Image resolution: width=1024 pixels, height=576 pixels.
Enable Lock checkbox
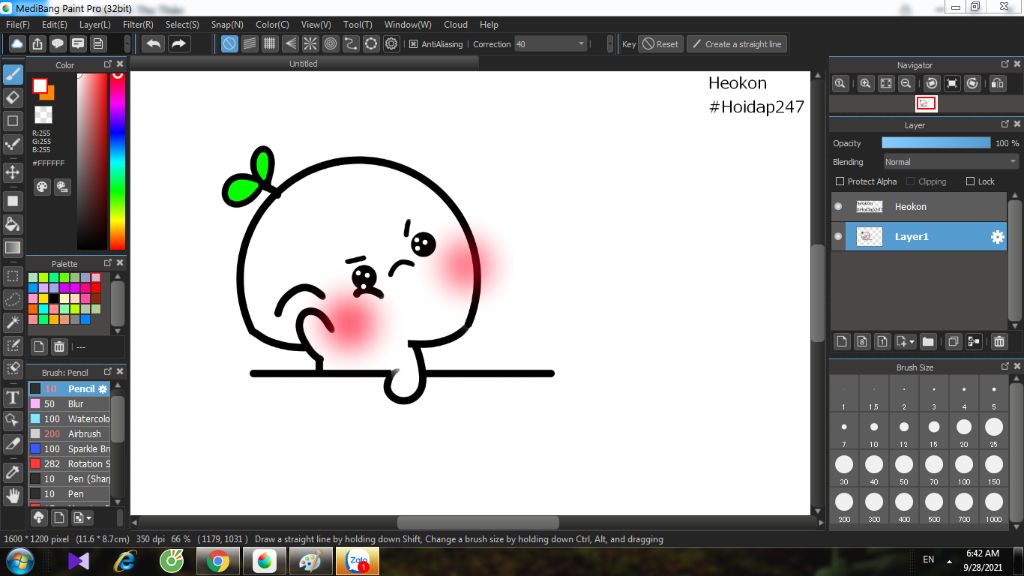[970, 182]
